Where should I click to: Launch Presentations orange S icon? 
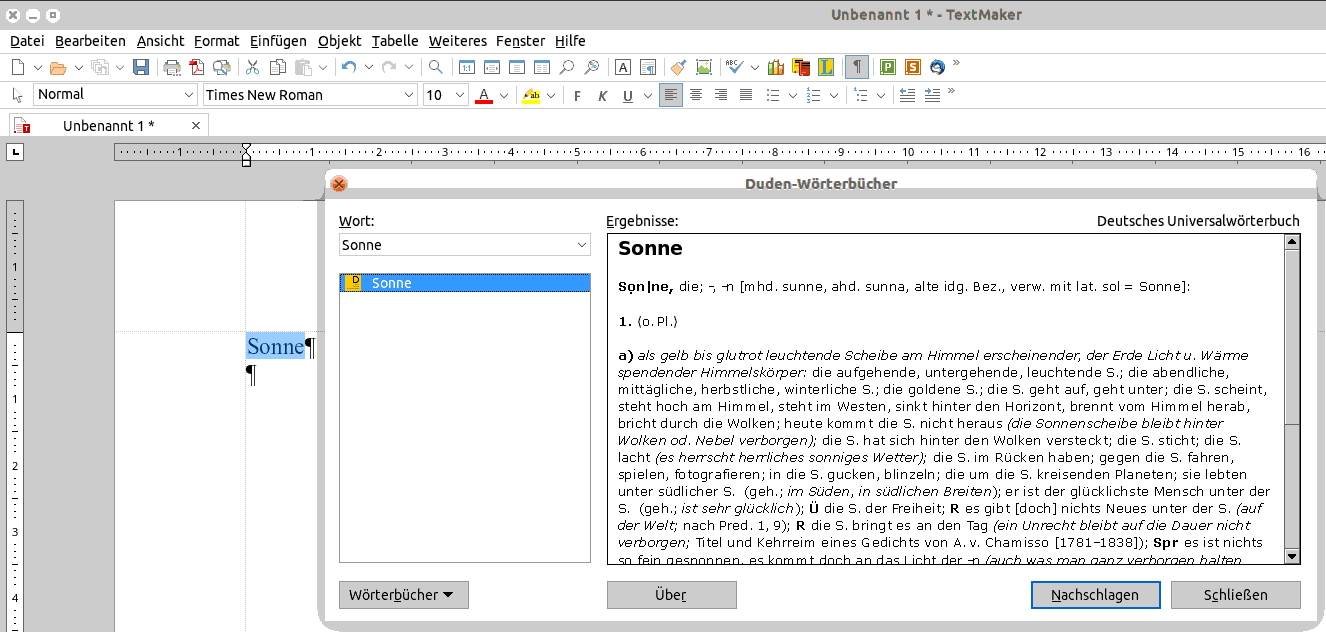click(x=912, y=67)
